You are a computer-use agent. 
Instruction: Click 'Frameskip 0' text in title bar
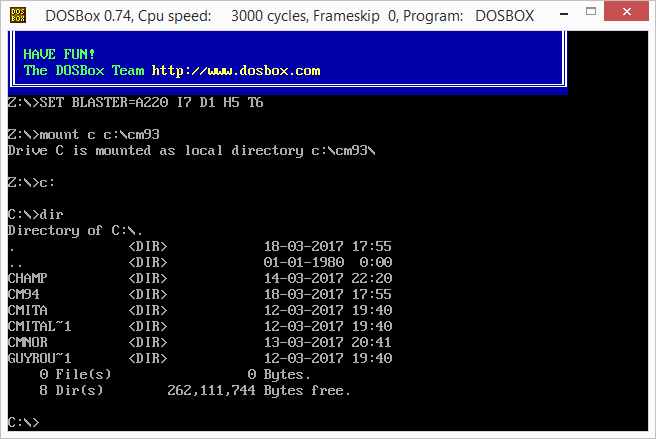point(356,16)
